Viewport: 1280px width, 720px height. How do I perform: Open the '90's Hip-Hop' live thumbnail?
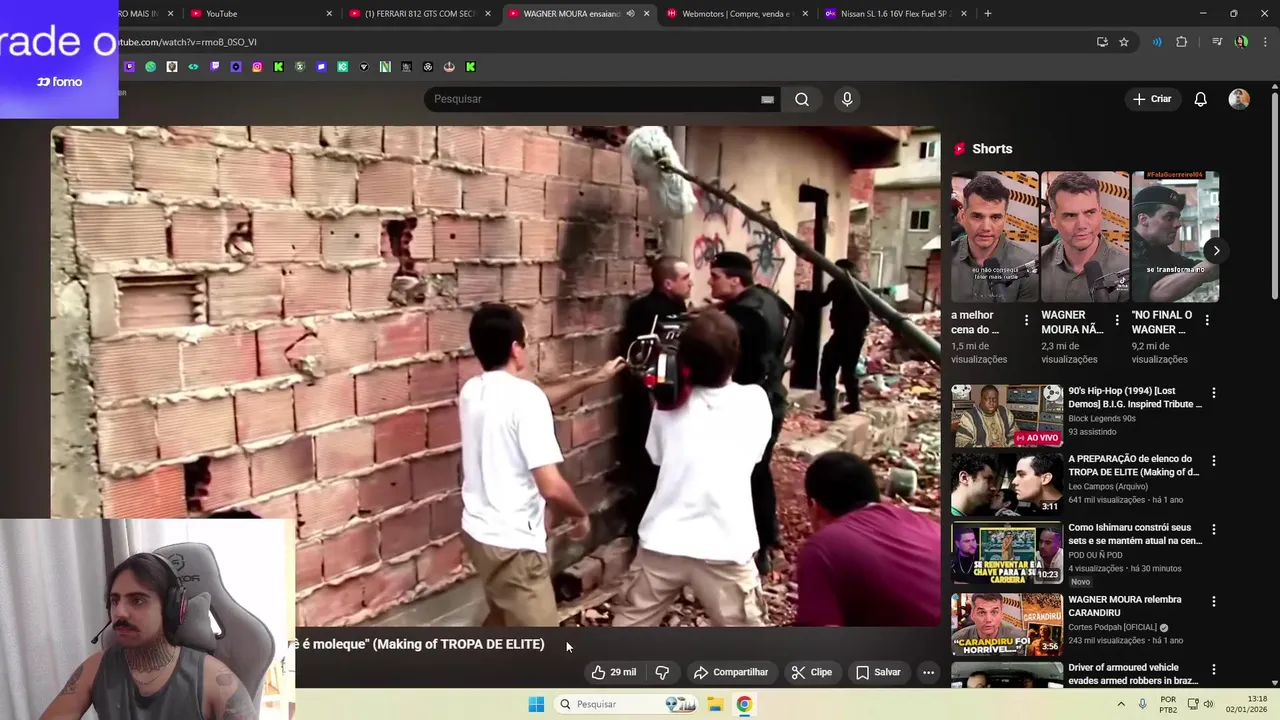1006,416
